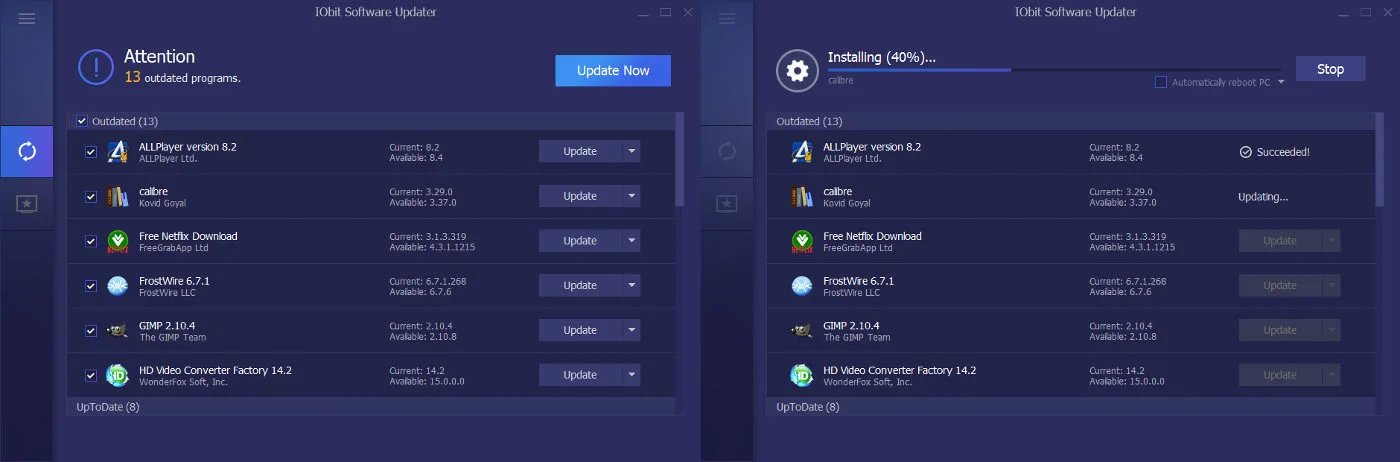The width and height of the screenshot is (1400, 462).
Task: Click ALLPlayer app icon in left window
Action: coord(118,152)
